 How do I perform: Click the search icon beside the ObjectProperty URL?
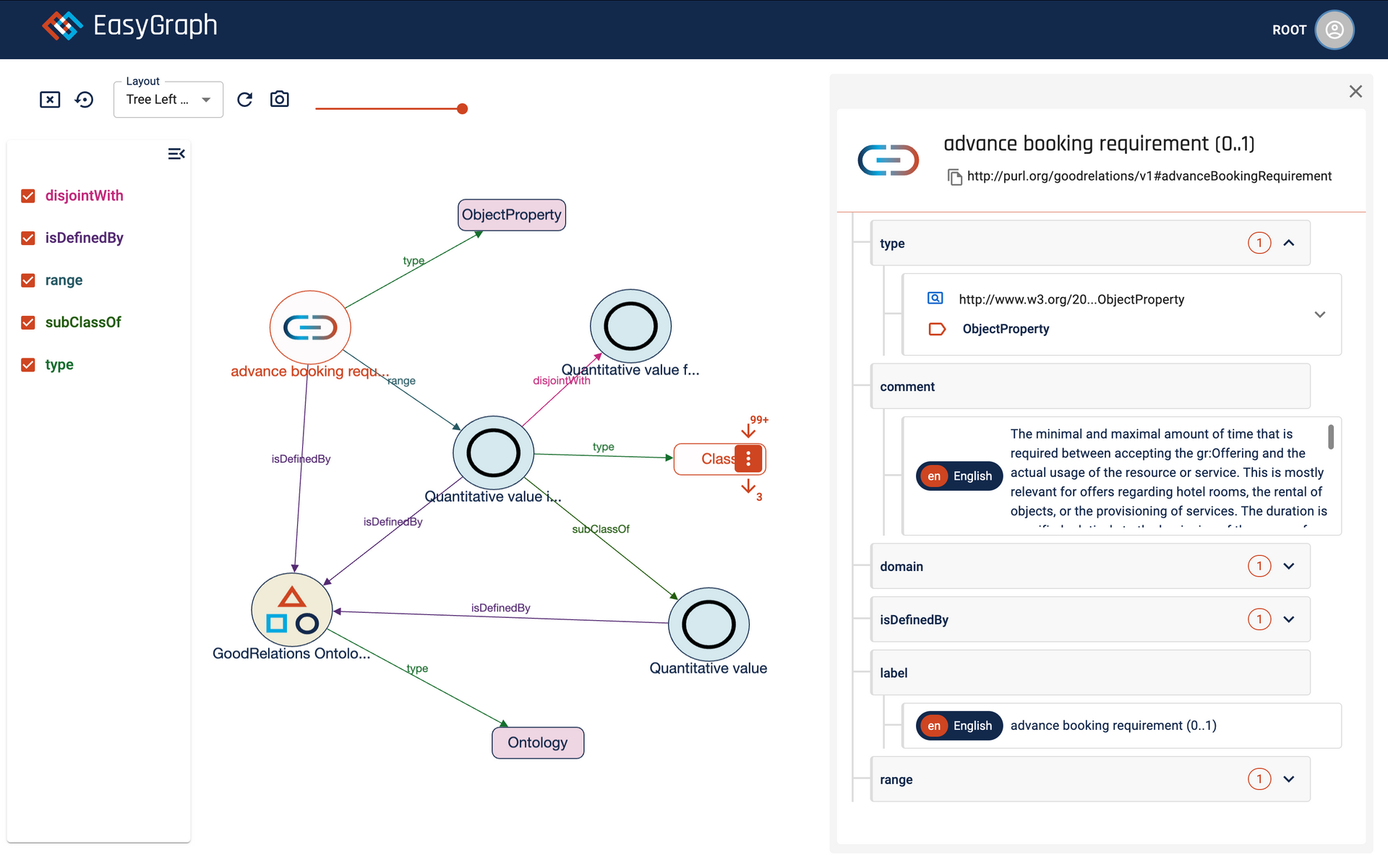click(x=935, y=298)
